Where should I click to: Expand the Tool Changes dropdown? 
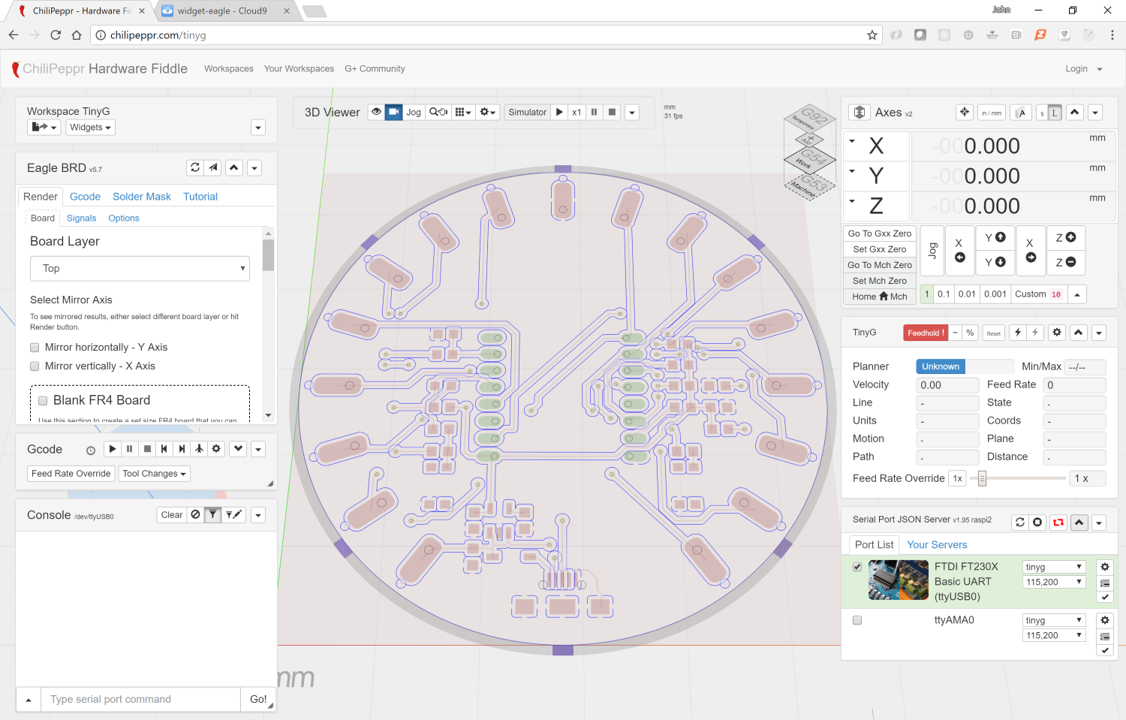(154, 474)
